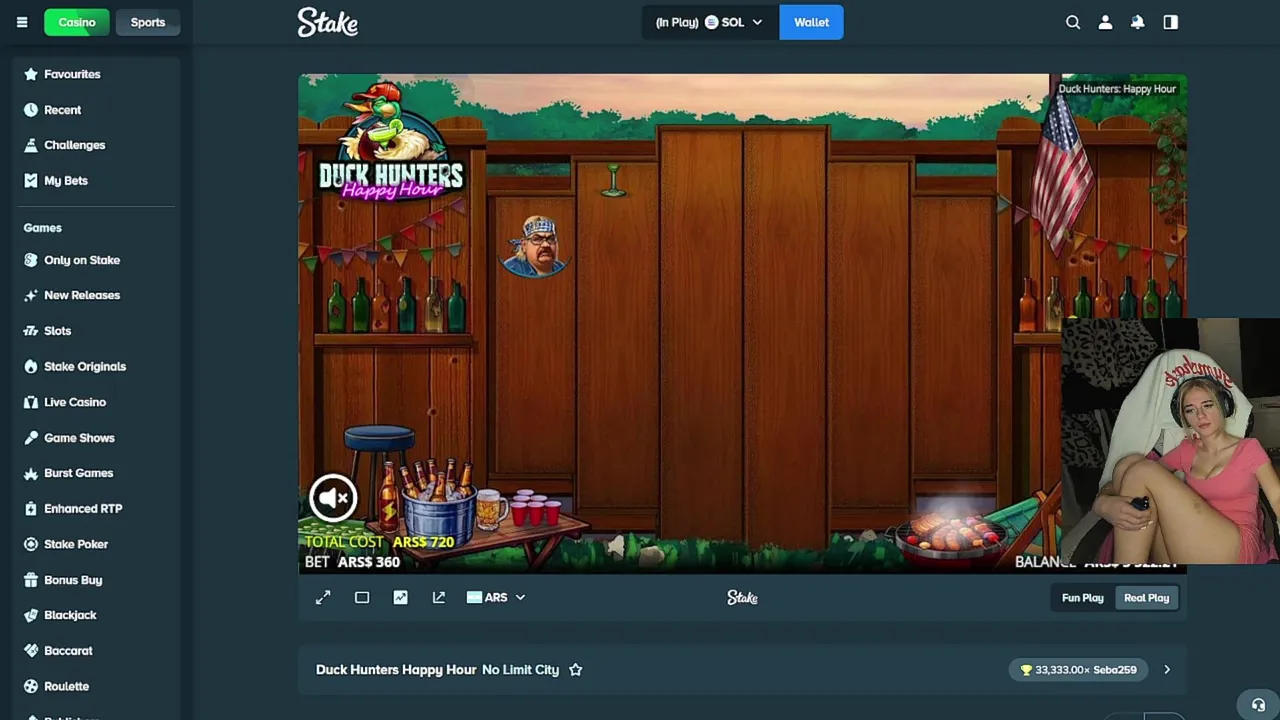Click the Stake watermark under the game
This screenshot has width=1280, height=720.
(x=742, y=597)
